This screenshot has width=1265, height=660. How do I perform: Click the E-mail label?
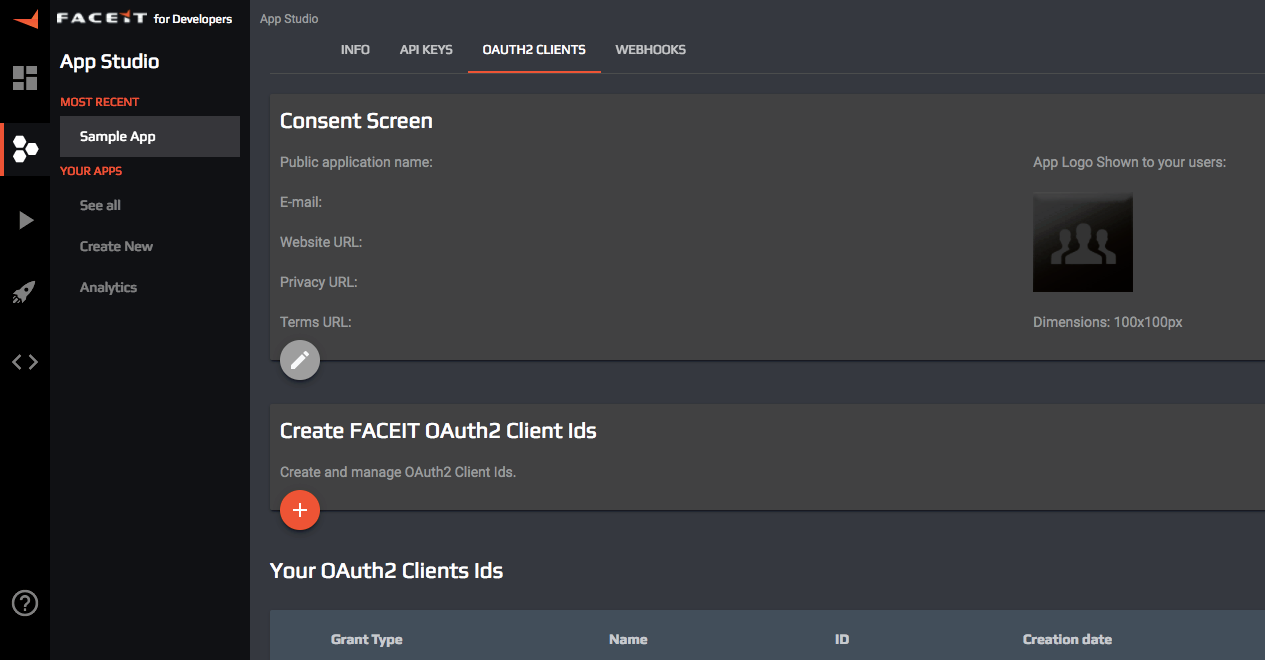tap(301, 202)
